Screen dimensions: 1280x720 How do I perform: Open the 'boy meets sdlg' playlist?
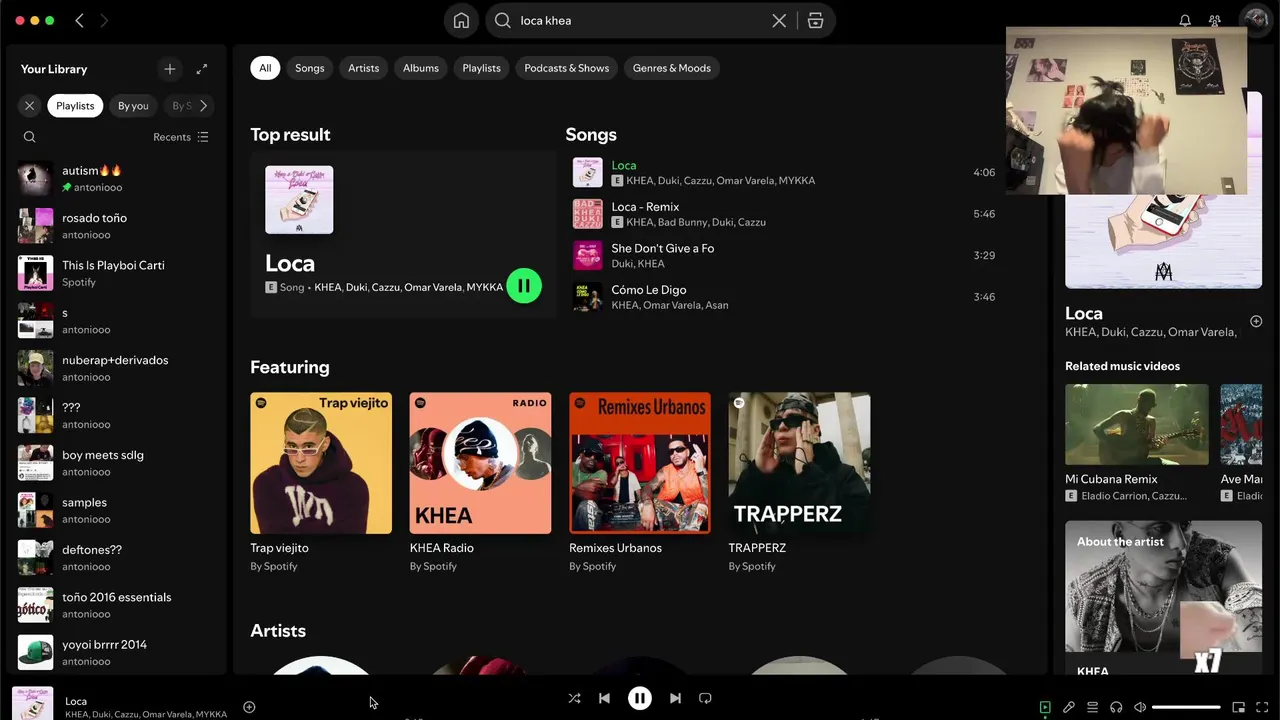(116, 463)
